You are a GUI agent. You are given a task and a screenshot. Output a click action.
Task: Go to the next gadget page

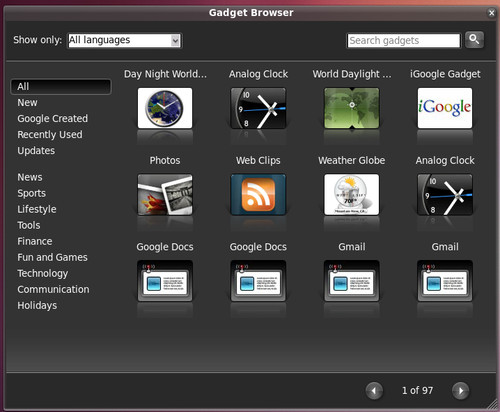pyautogui.click(x=461, y=390)
